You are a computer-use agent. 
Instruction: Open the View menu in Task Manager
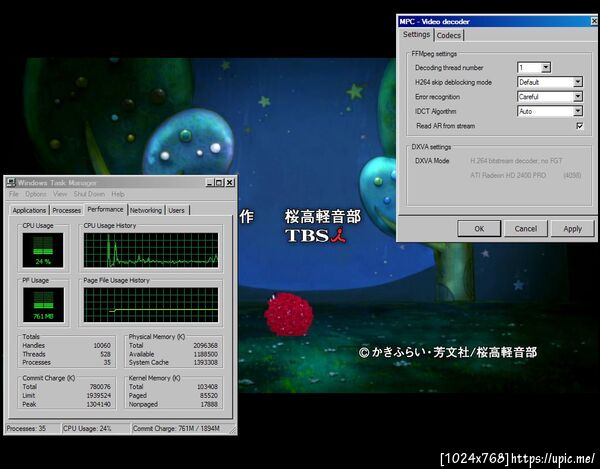[x=60, y=194]
